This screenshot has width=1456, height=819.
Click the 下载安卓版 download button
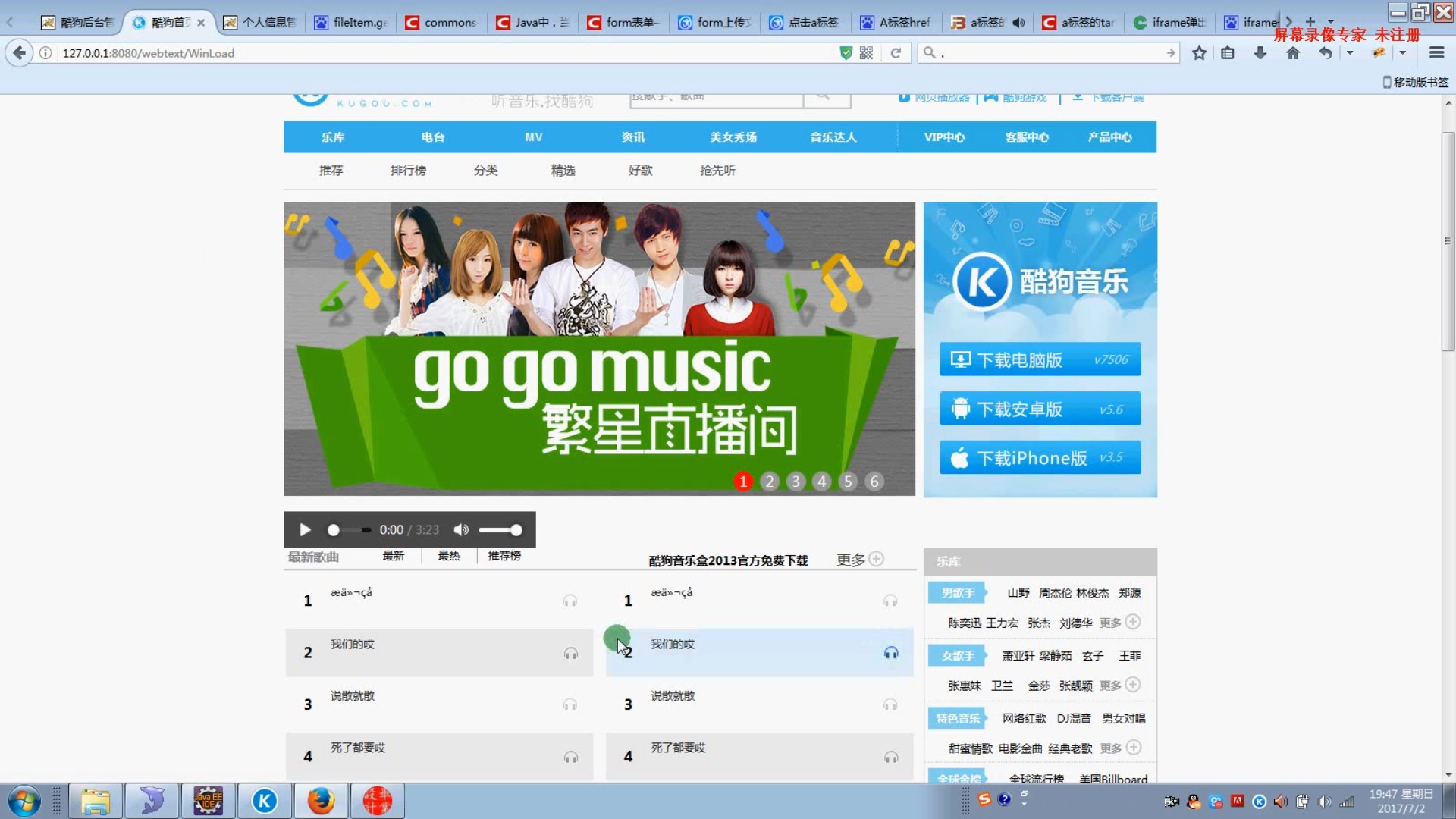(x=1040, y=409)
